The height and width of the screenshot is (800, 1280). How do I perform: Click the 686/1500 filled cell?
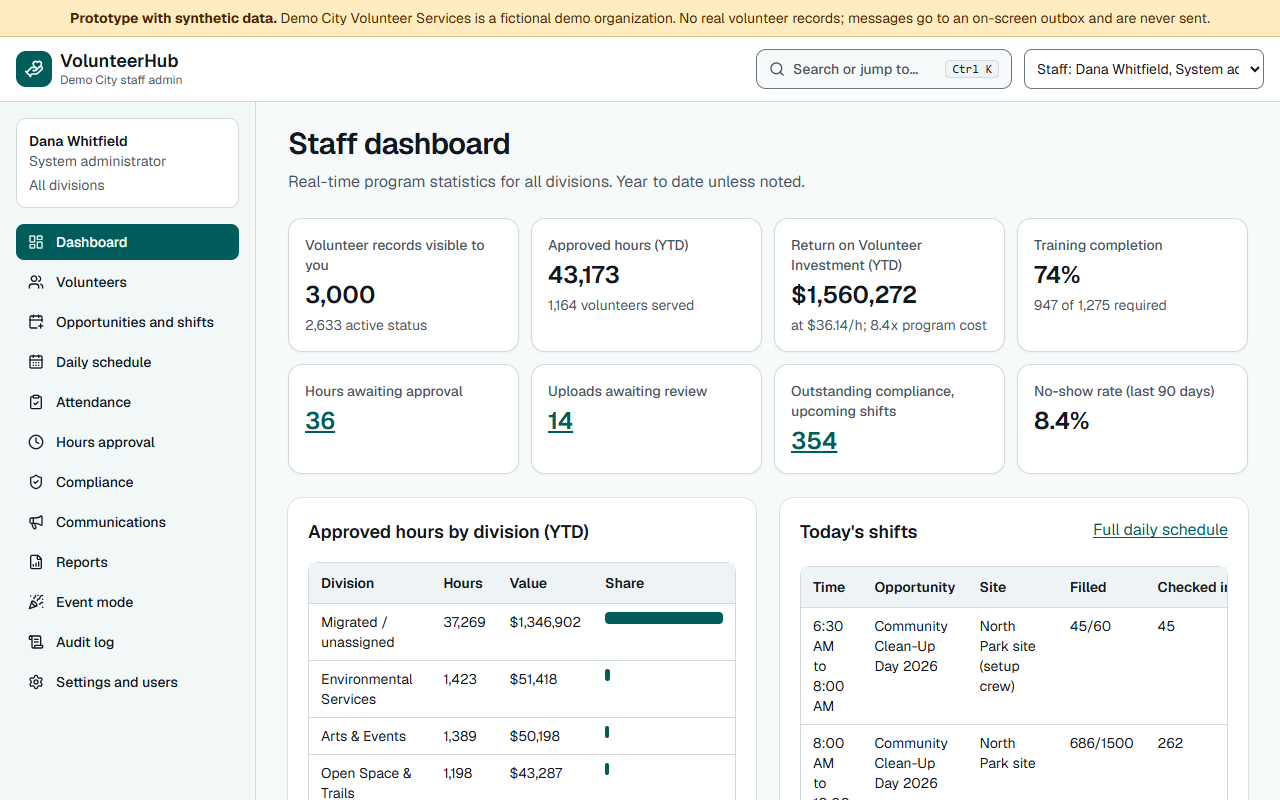coord(1101,743)
